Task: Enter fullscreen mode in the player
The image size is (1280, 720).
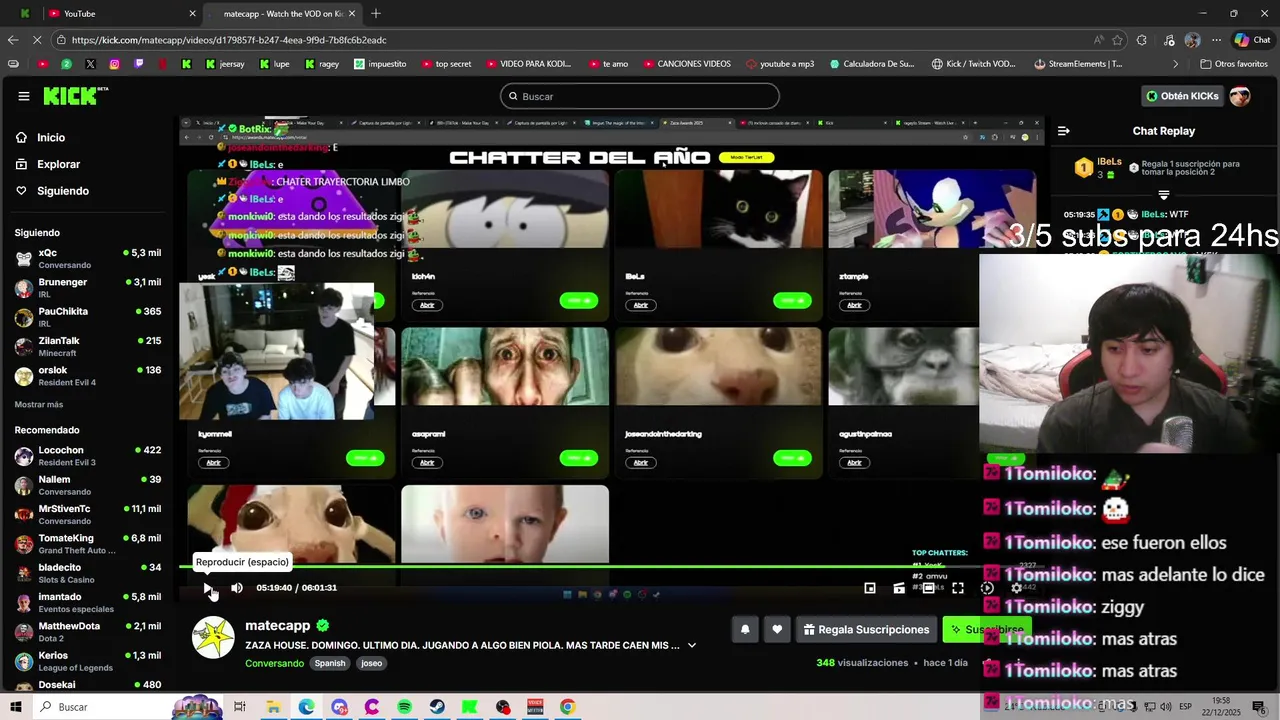Action: tap(958, 588)
